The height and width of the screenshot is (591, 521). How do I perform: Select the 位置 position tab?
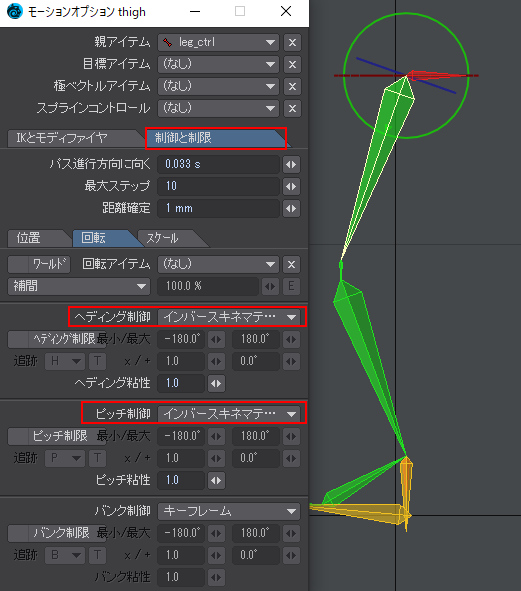point(38,238)
